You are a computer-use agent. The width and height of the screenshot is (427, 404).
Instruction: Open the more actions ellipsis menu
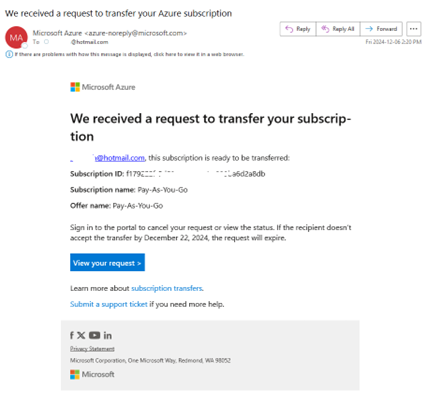pyautogui.click(x=414, y=29)
